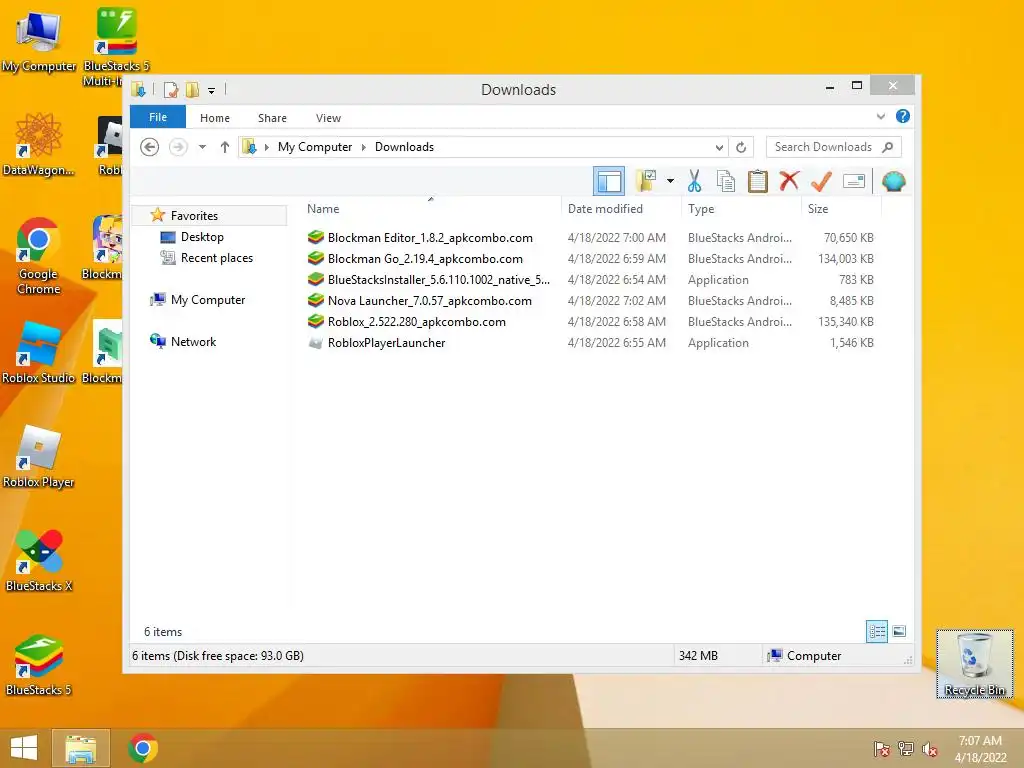Image resolution: width=1024 pixels, height=768 pixels.
Task: Click the DataWagon desktop shortcut
Action: 39,144
